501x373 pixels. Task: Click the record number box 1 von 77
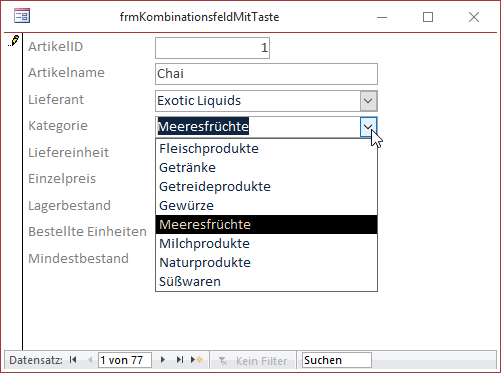pyautogui.click(x=125, y=360)
